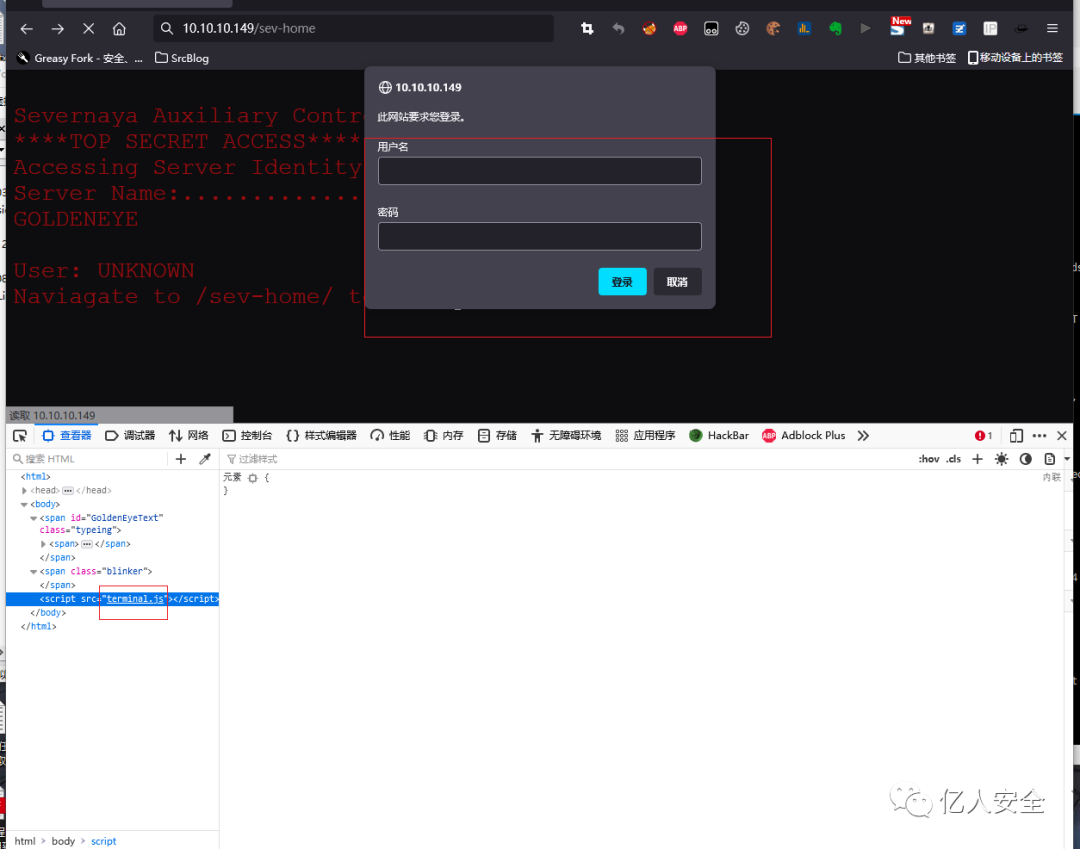Add a new style rule with plus
Screen dimensions: 1080x849
click(977, 459)
